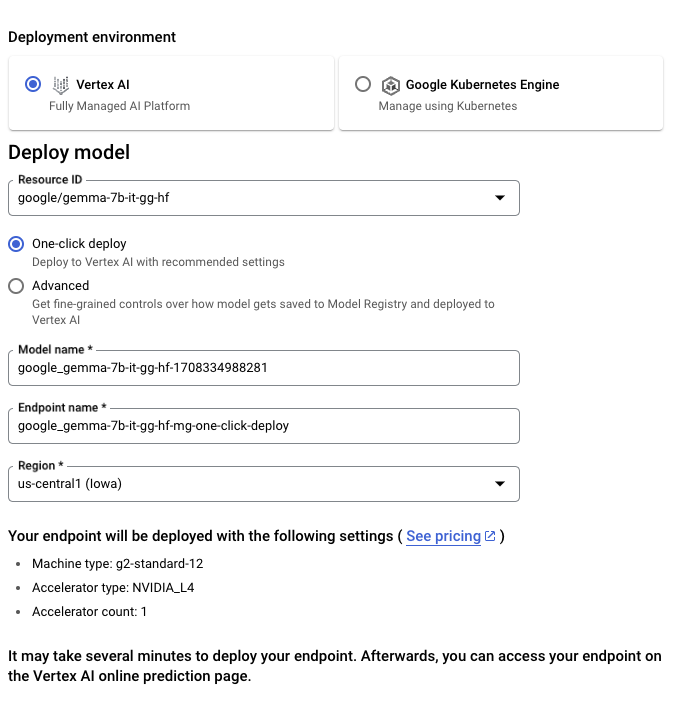
Task: Click the Manage using Kubernetes description
Action: [x=447, y=106]
